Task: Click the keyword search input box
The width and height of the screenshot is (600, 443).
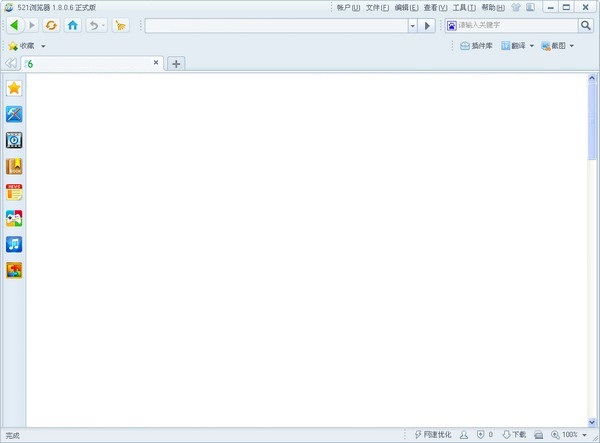Action: point(517,26)
